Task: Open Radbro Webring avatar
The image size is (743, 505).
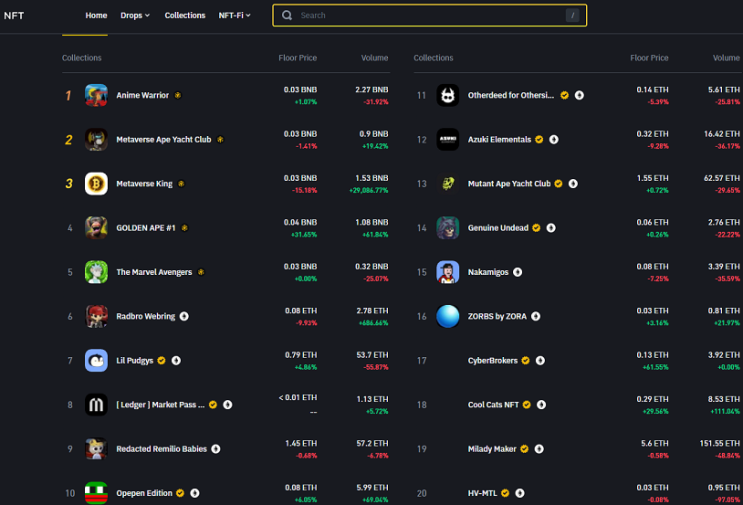Action: click(96, 316)
